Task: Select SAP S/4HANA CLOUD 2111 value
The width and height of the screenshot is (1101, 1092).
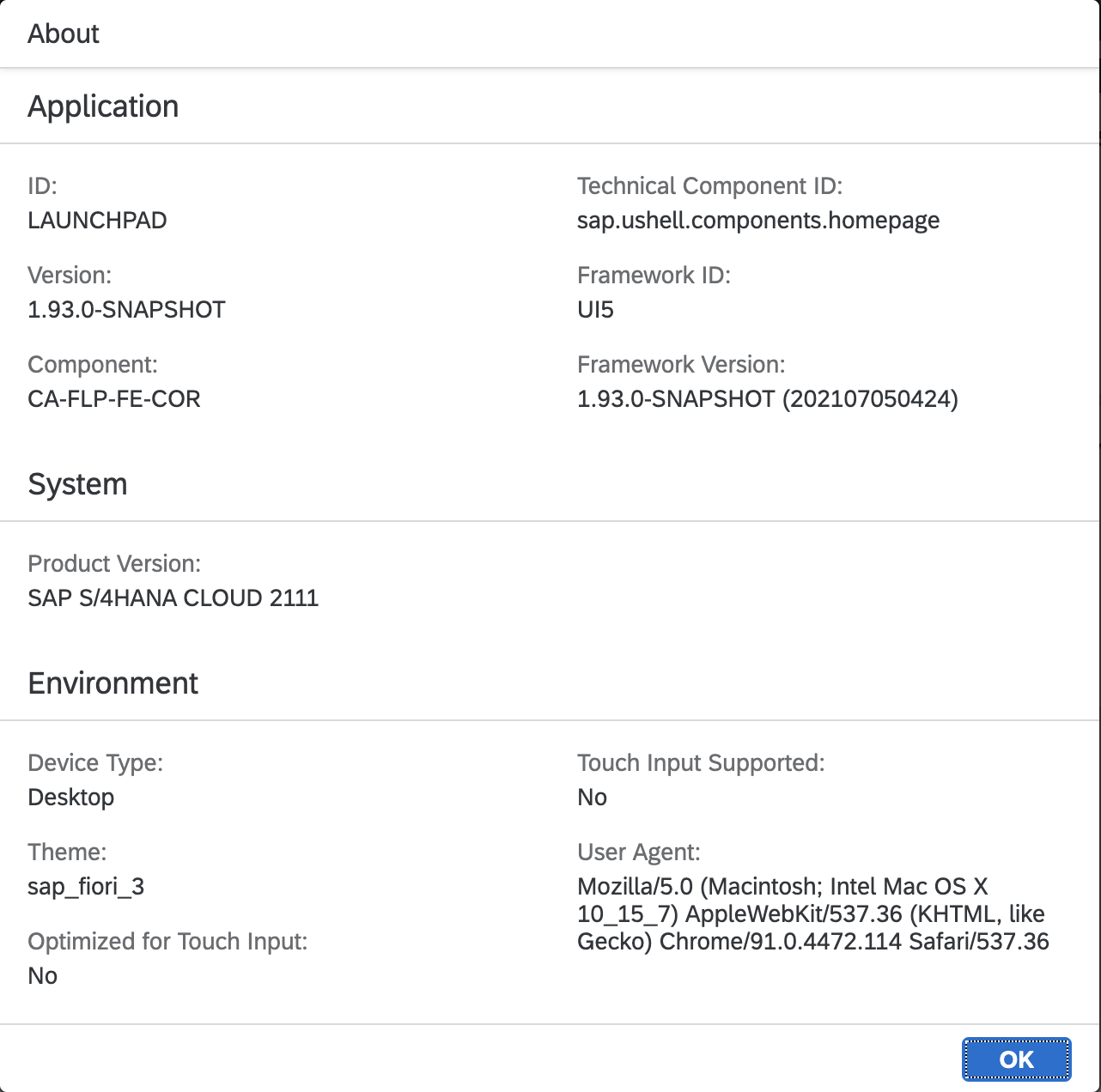Action: pyautogui.click(x=173, y=598)
